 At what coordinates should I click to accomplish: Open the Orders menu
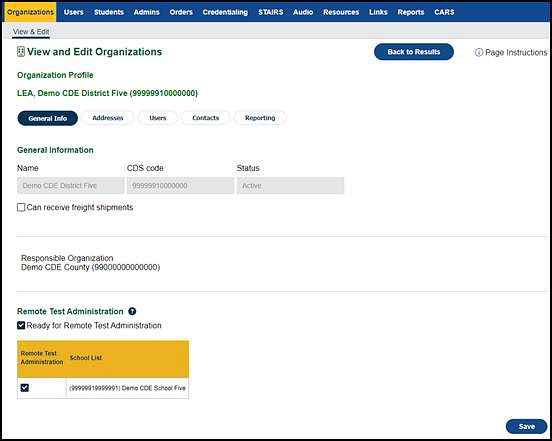point(181,12)
